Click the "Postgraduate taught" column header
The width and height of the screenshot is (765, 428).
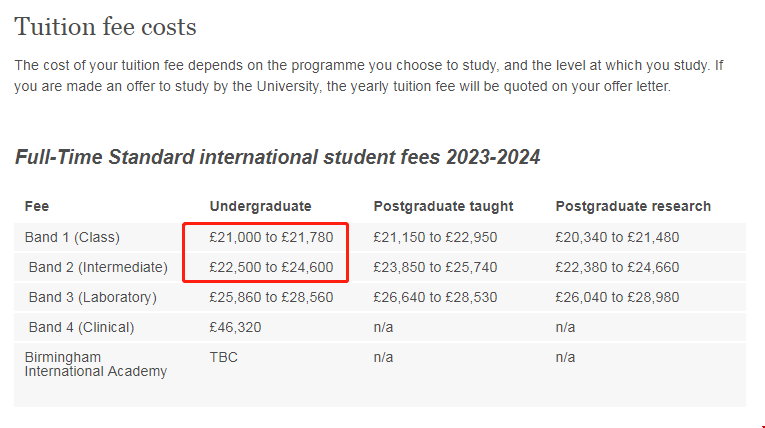(x=443, y=207)
